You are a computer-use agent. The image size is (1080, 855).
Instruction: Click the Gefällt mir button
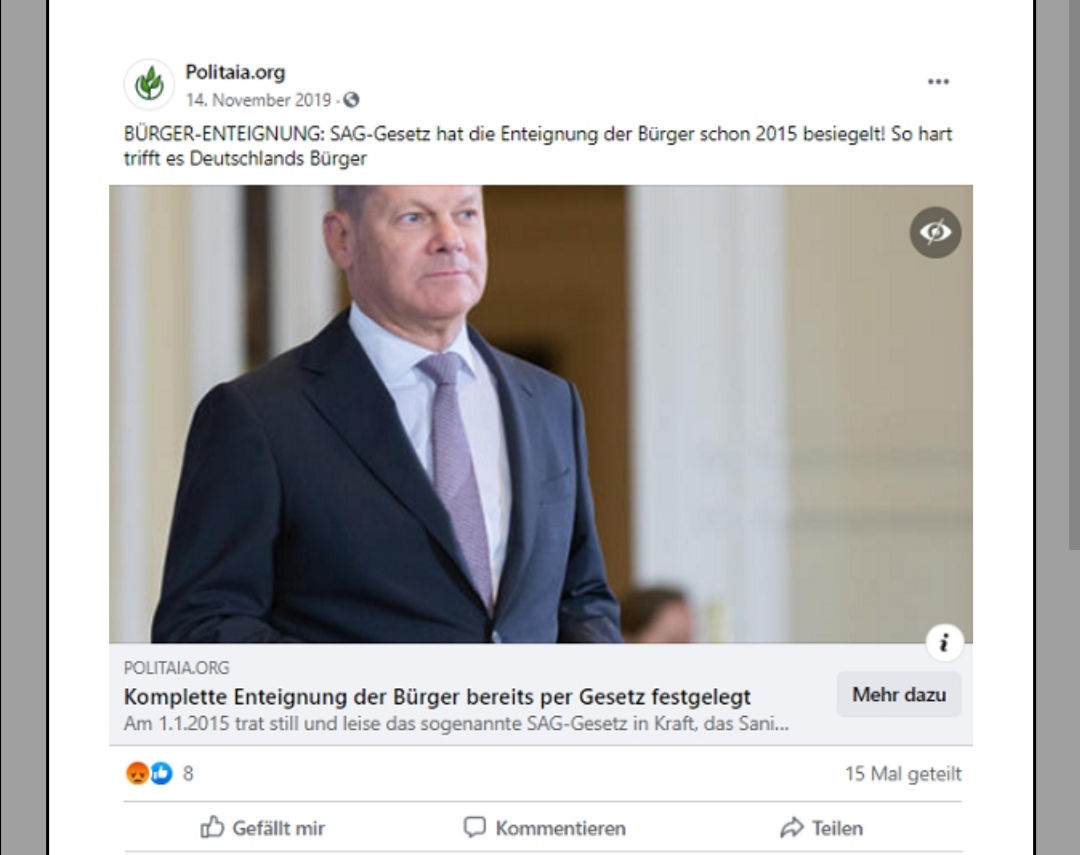click(x=262, y=828)
